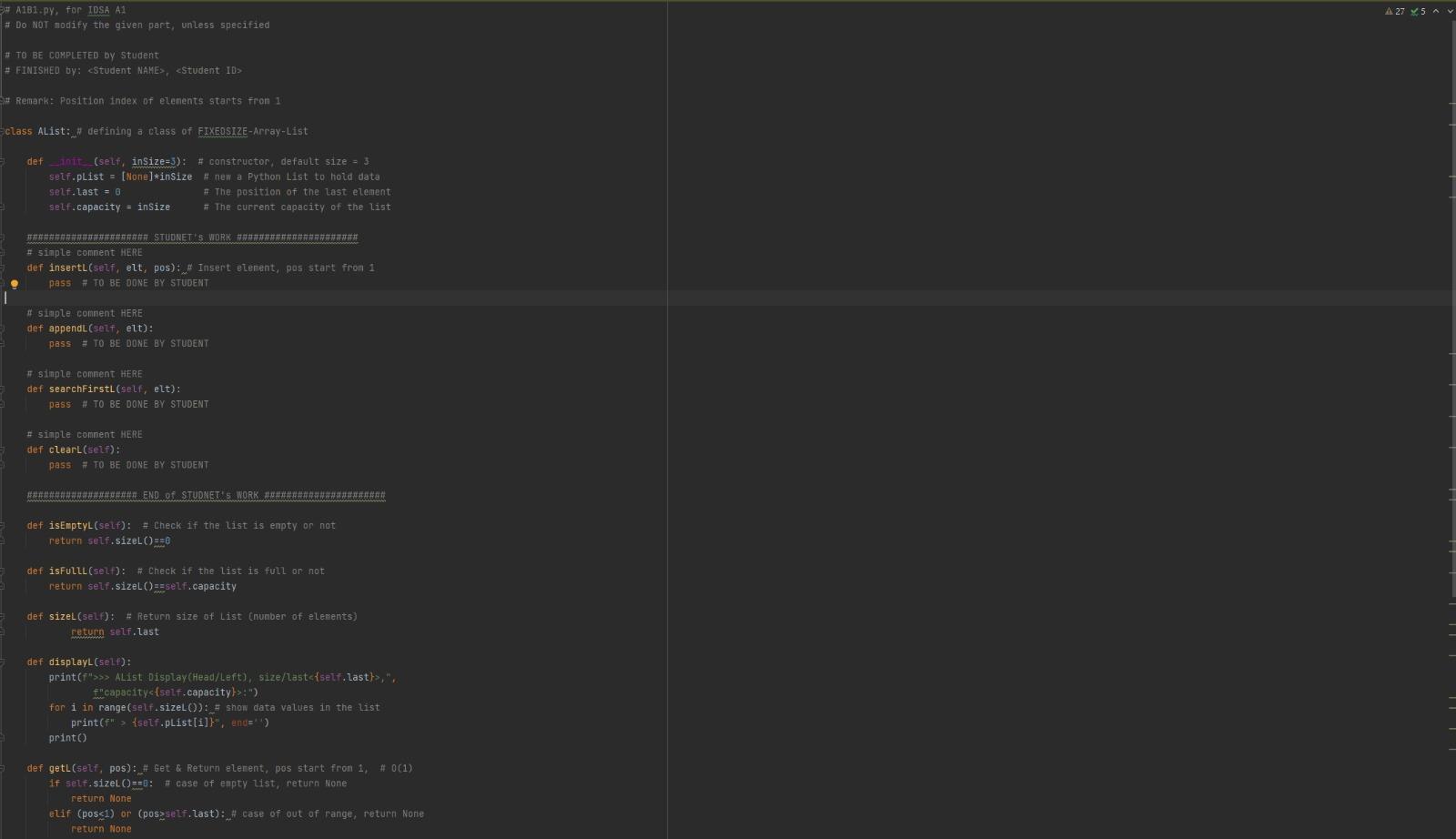Click the range call in the for loop
Viewport: 1456px width, 839px height.
153,708
